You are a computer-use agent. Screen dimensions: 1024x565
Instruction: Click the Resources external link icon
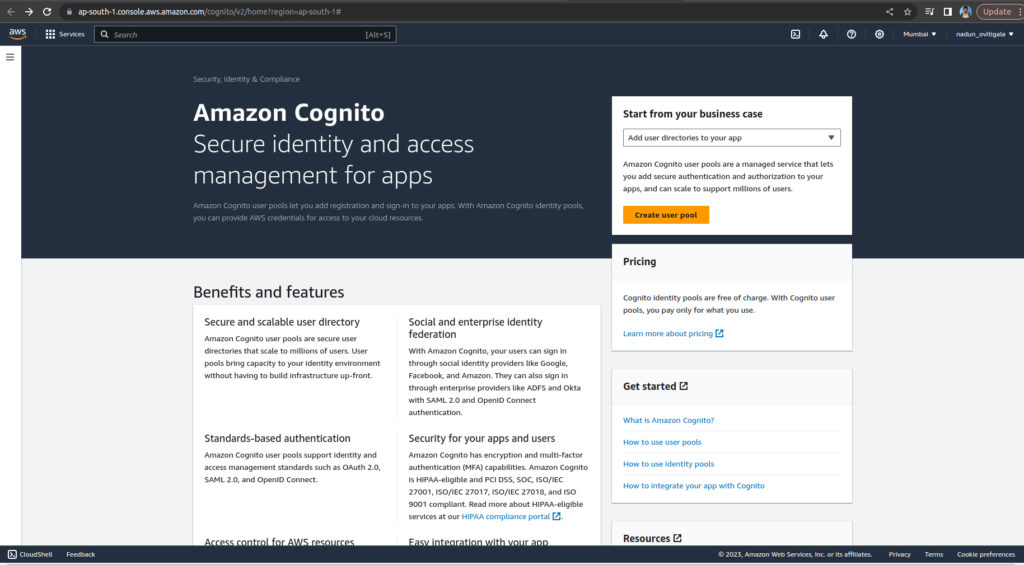click(x=677, y=538)
